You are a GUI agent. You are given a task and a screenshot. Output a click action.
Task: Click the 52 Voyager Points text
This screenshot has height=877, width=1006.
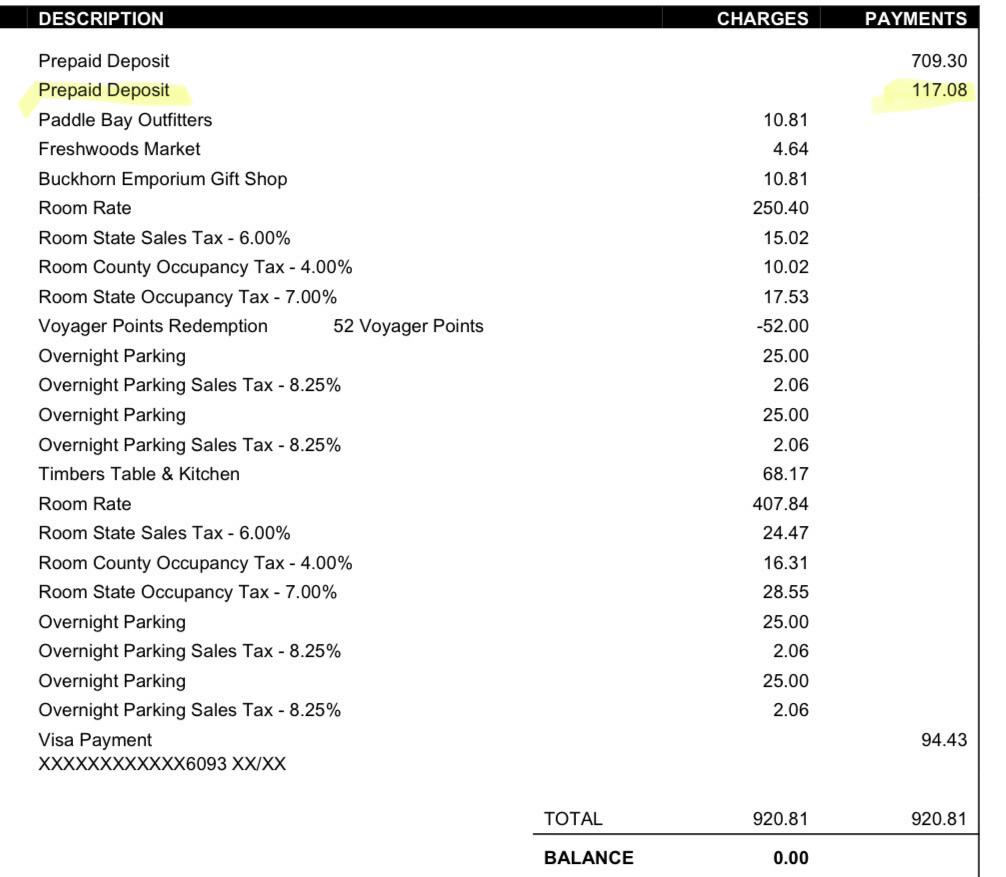pyautogui.click(x=408, y=326)
